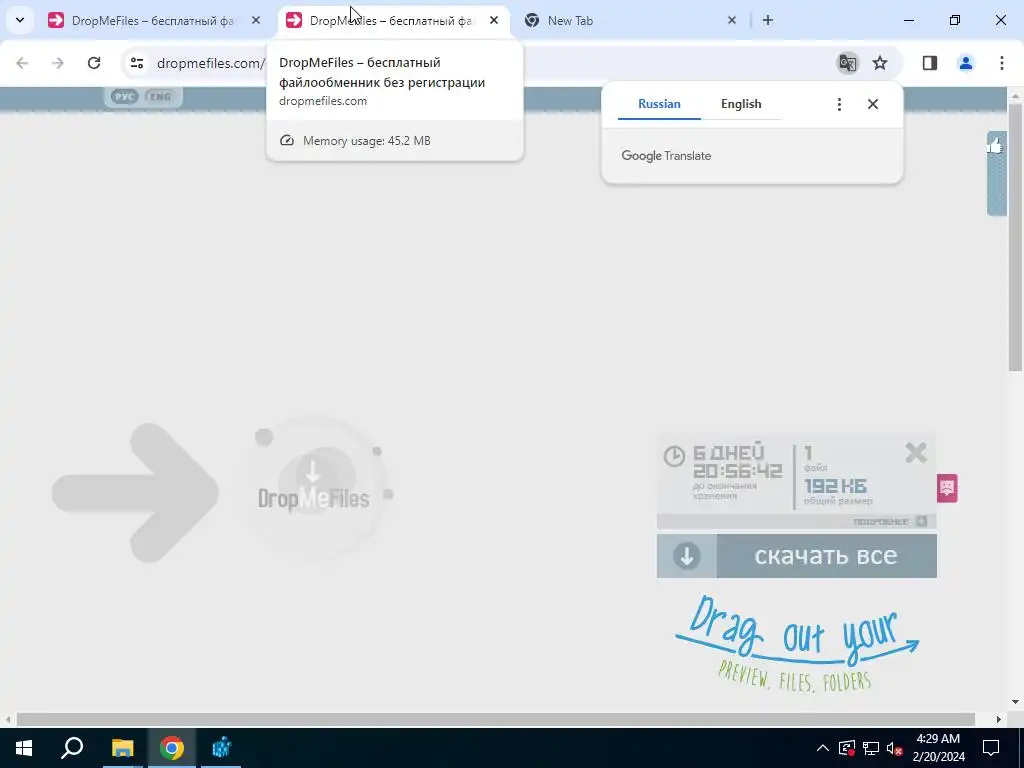Open the pink feedback chat icon
1024x768 pixels.
[x=947, y=488]
